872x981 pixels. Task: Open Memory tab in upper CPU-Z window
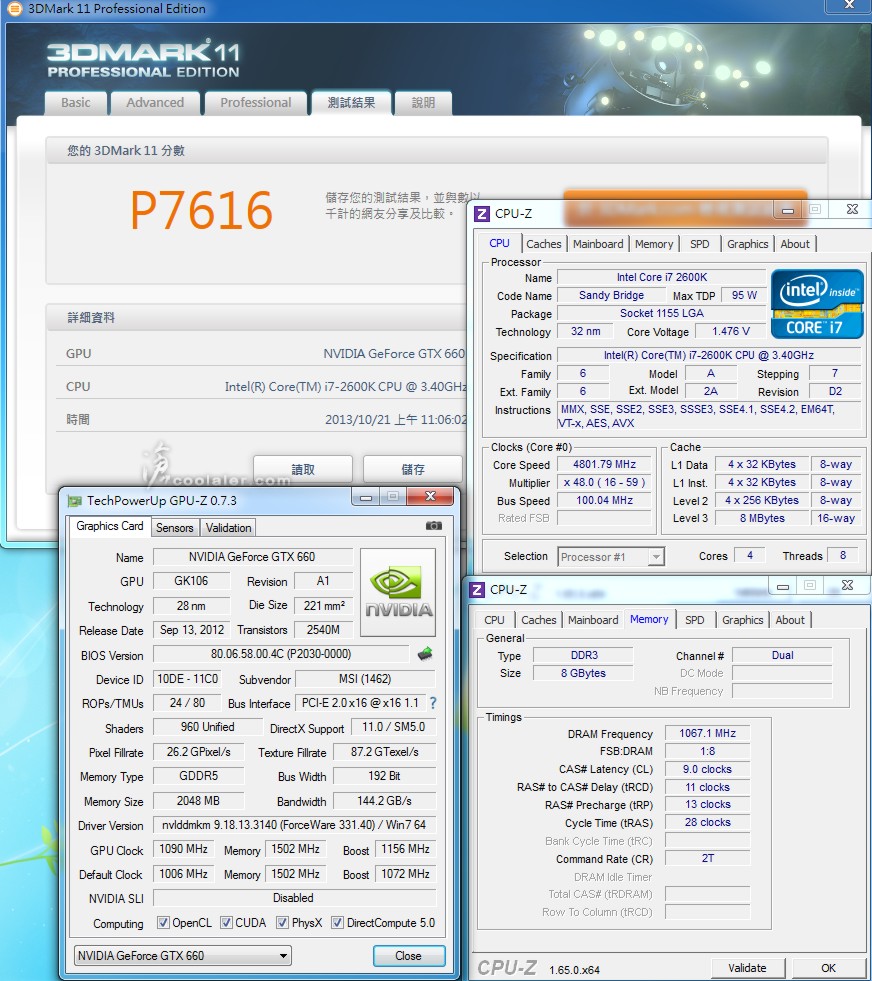[654, 244]
